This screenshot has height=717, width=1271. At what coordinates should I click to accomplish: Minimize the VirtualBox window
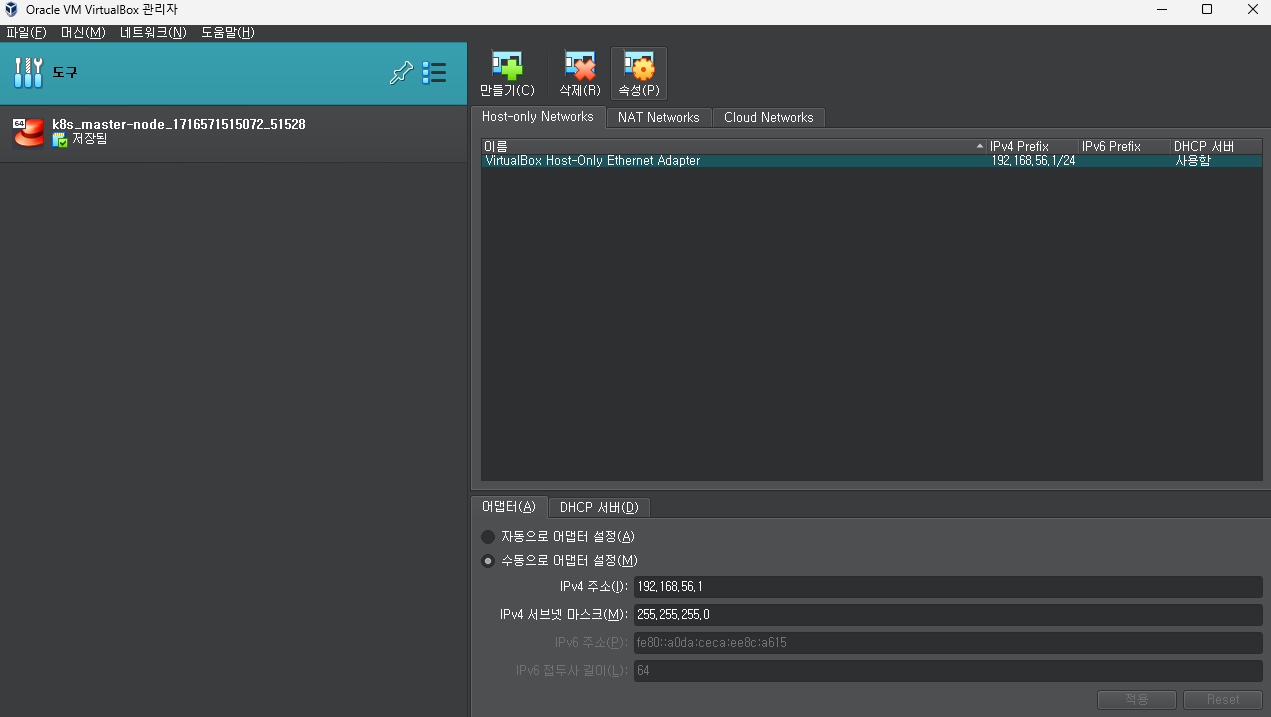click(1161, 10)
